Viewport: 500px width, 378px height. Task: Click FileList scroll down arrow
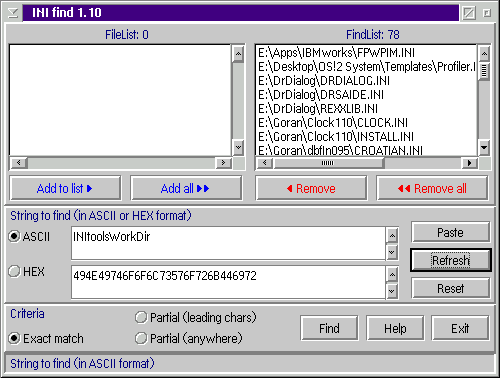238,147
